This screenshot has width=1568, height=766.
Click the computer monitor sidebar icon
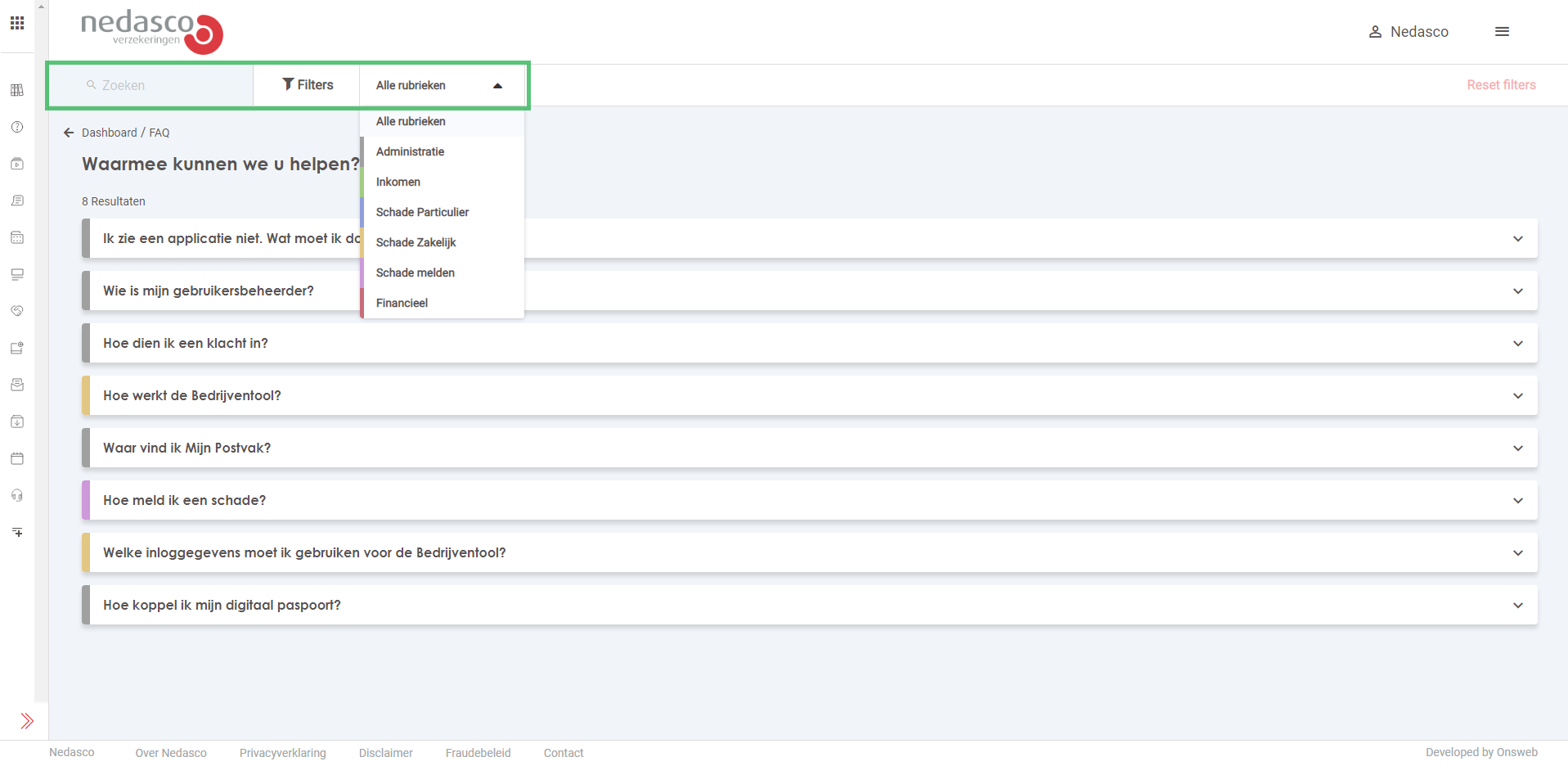(x=17, y=274)
